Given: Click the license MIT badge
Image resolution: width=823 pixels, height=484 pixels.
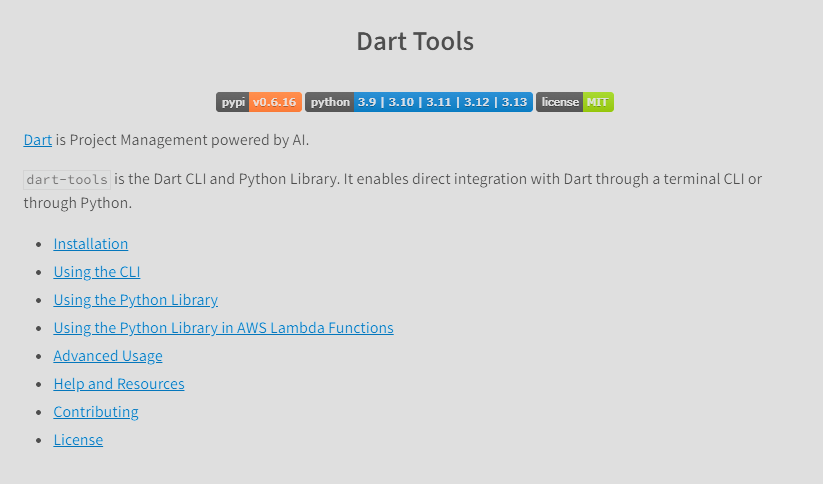Looking at the screenshot, I should click(575, 102).
